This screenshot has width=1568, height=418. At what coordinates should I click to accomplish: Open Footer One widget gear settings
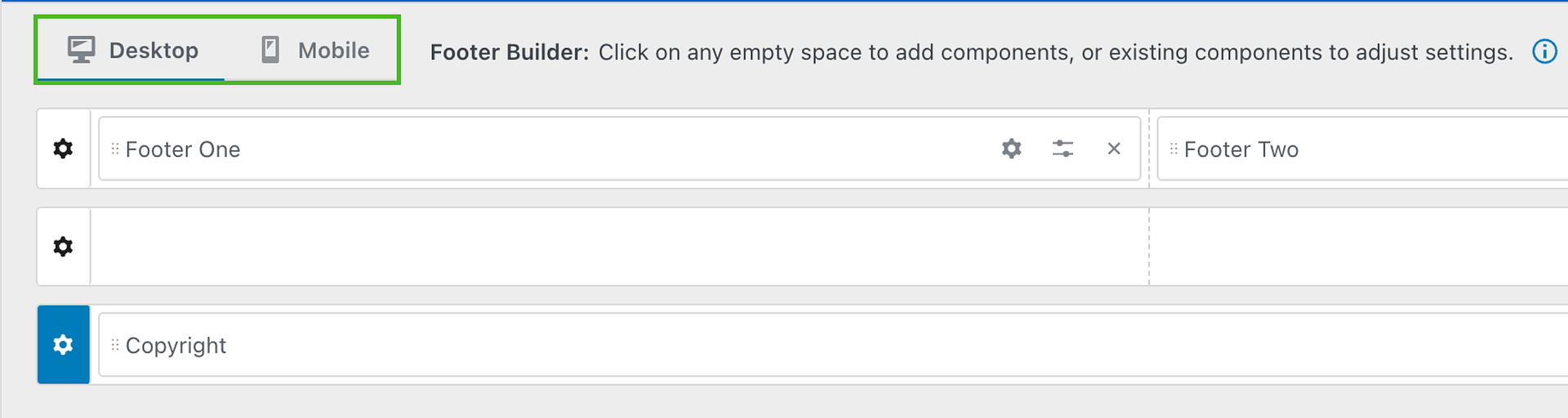point(1011,149)
